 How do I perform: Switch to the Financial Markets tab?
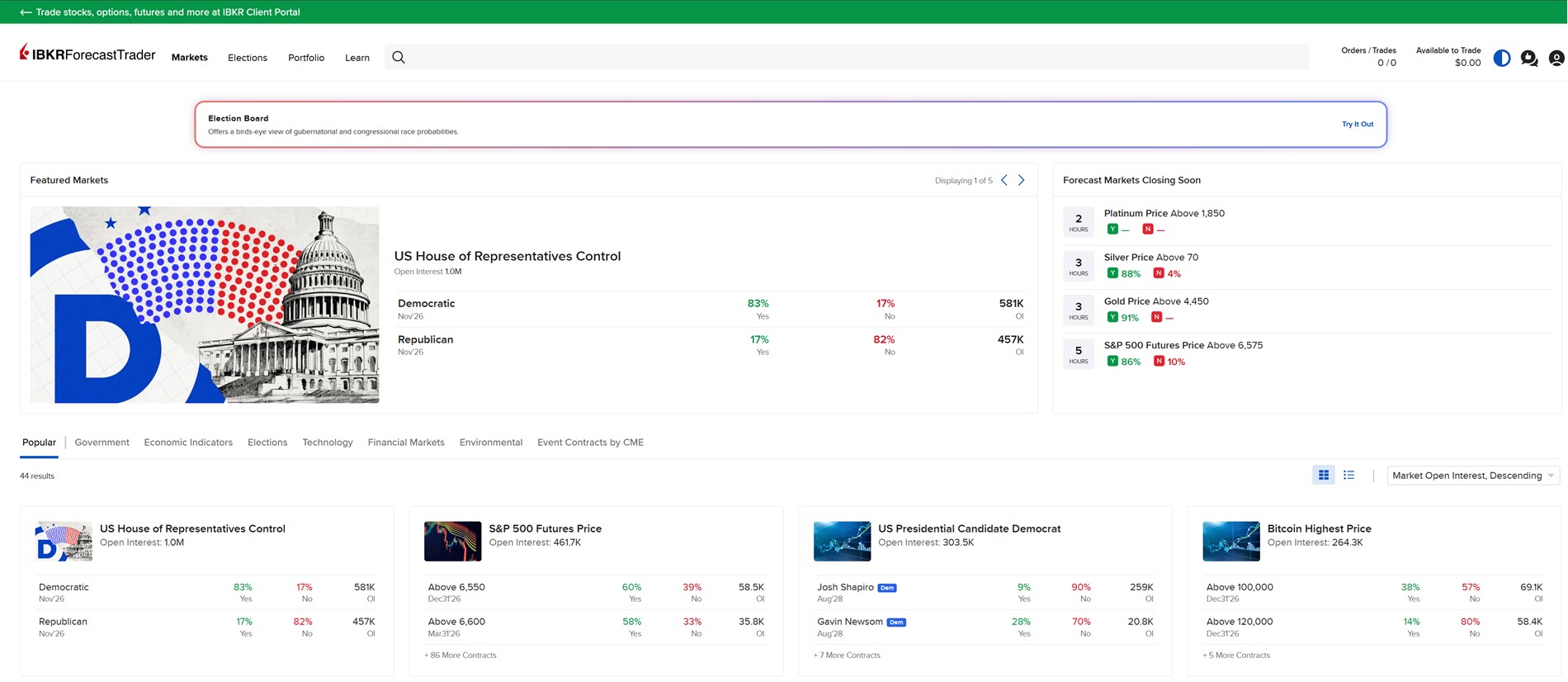point(406,443)
